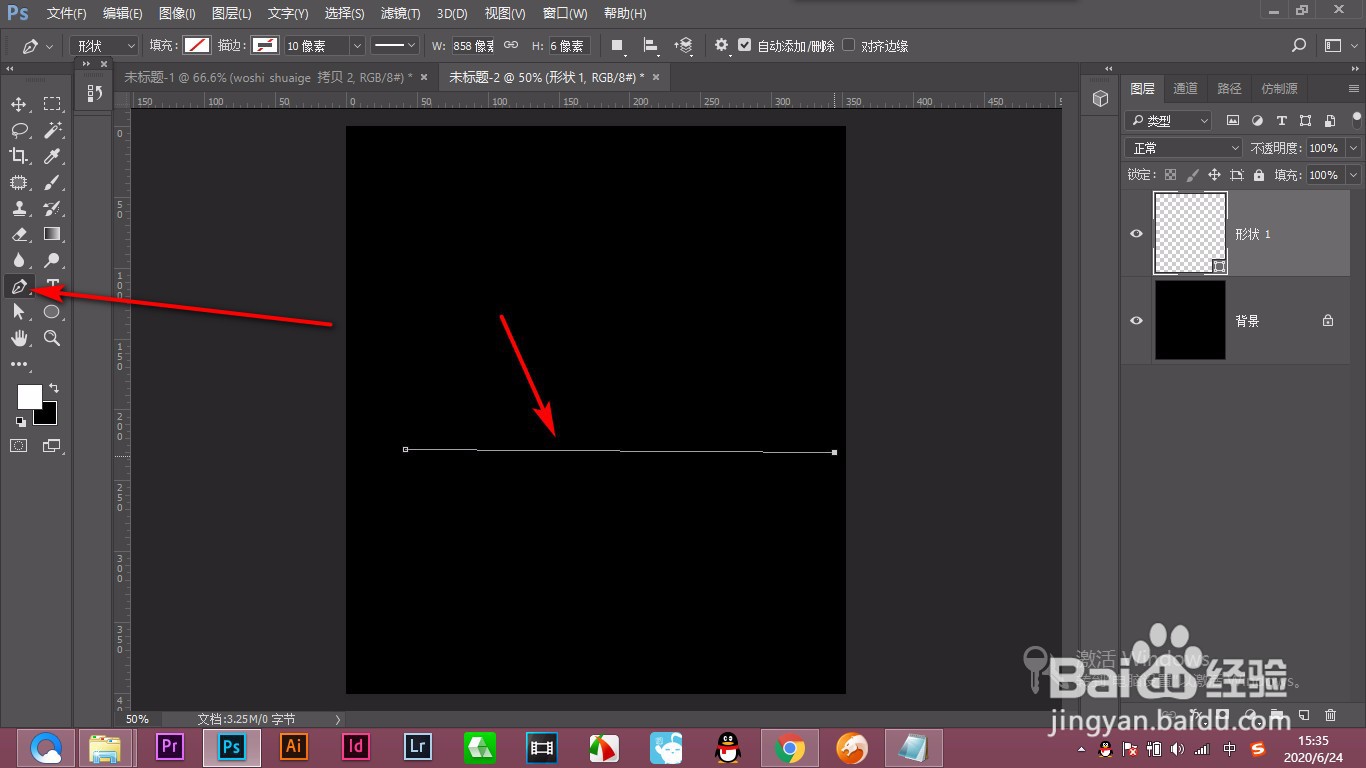Change the screen mode
This screenshot has width=1366, height=768.
click(52, 445)
